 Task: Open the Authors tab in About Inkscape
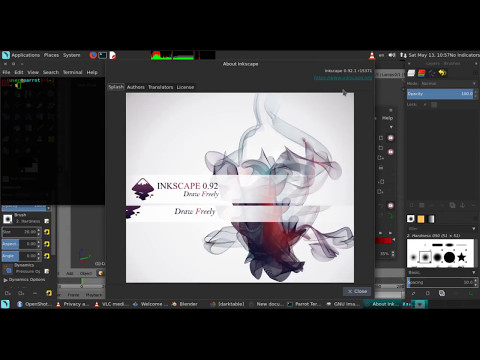pyautogui.click(x=136, y=87)
